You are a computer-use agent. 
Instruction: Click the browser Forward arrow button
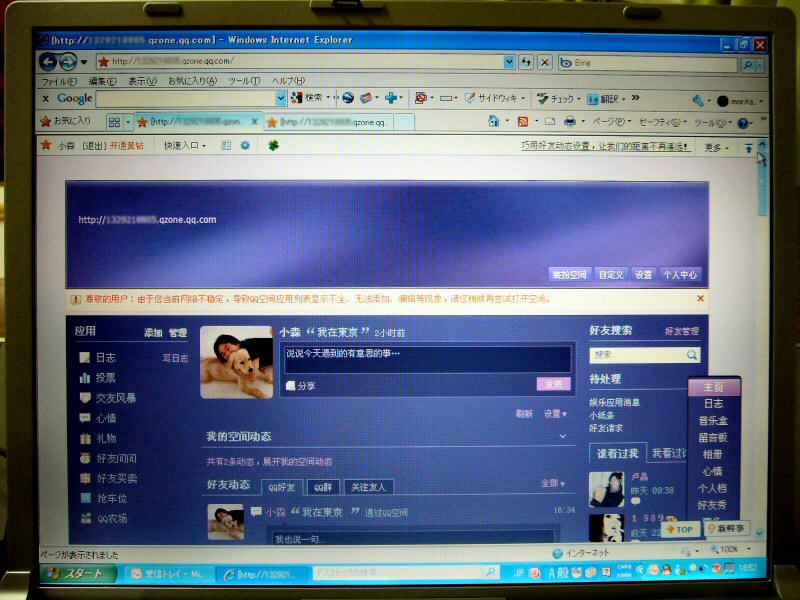68,62
